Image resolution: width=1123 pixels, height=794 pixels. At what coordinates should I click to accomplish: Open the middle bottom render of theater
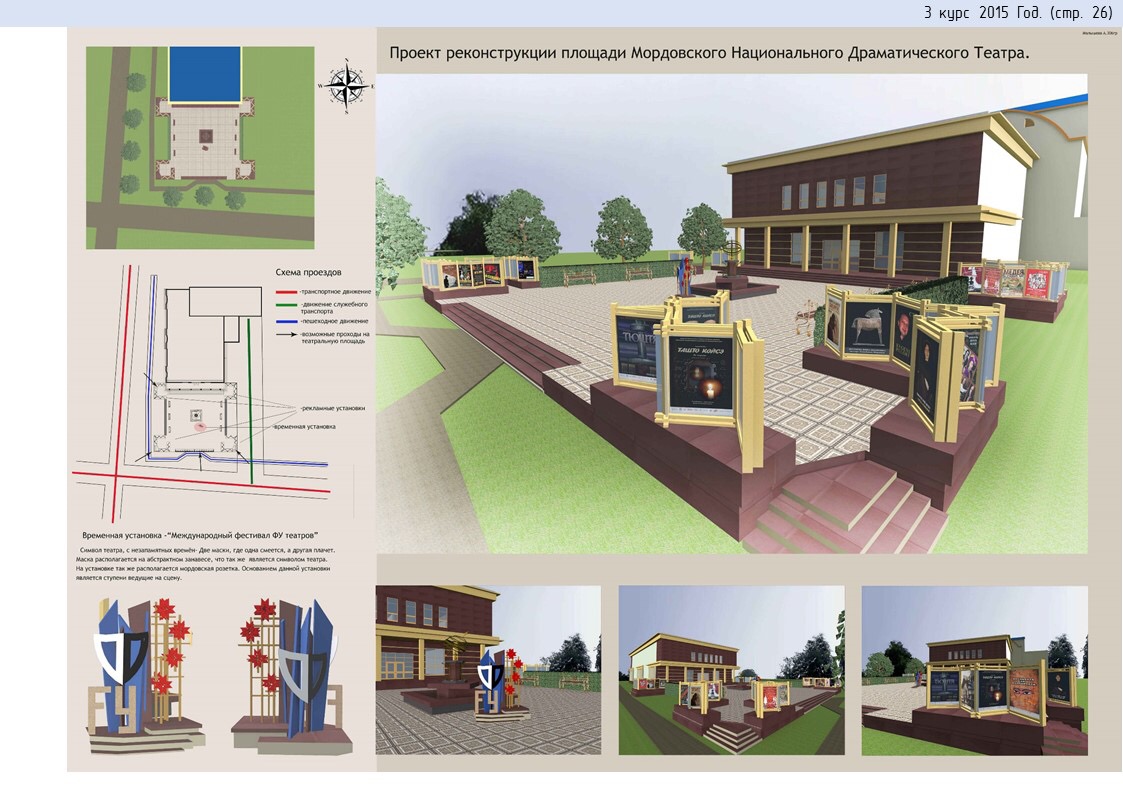click(x=731, y=669)
